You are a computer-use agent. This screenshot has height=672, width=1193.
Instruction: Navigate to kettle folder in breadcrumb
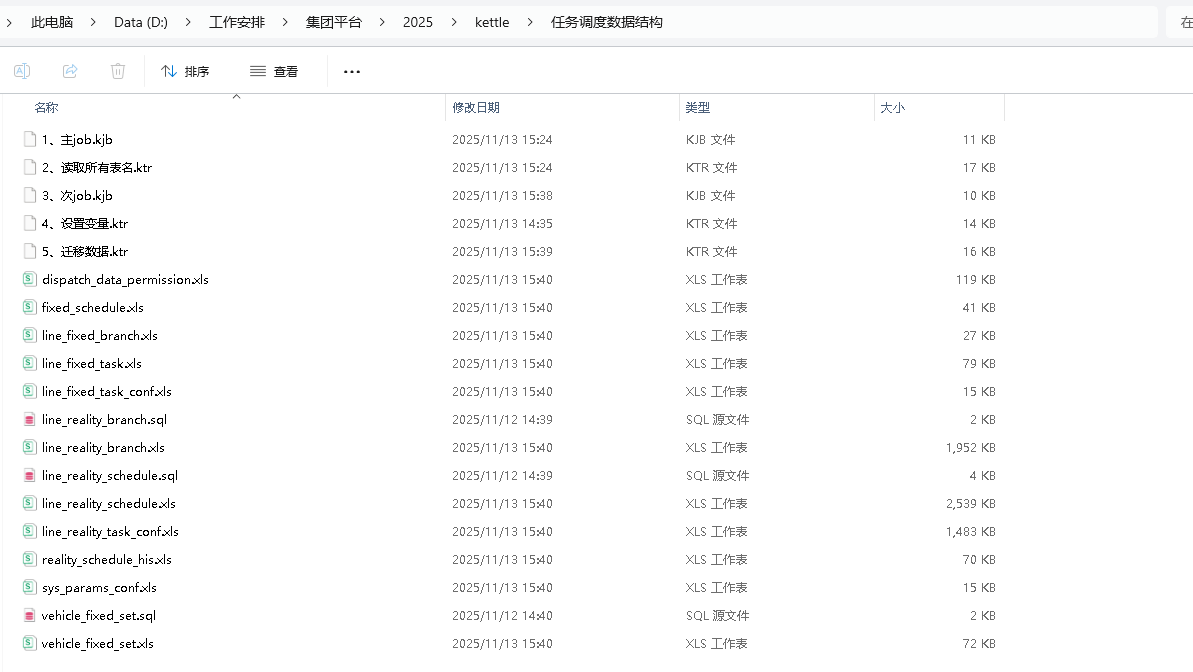[x=492, y=22]
